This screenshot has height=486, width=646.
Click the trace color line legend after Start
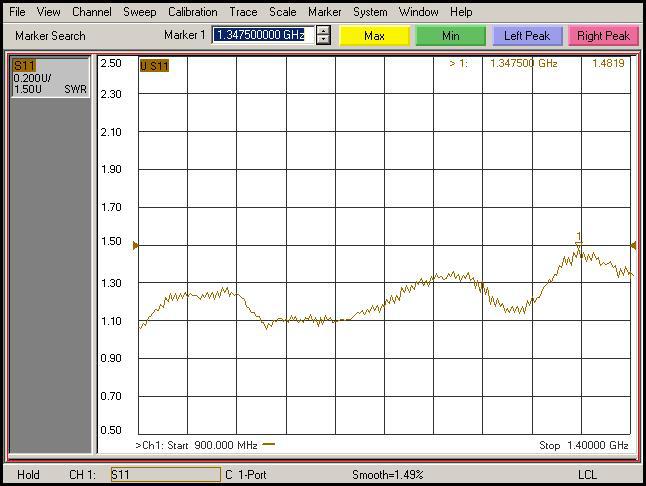(269, 444)
